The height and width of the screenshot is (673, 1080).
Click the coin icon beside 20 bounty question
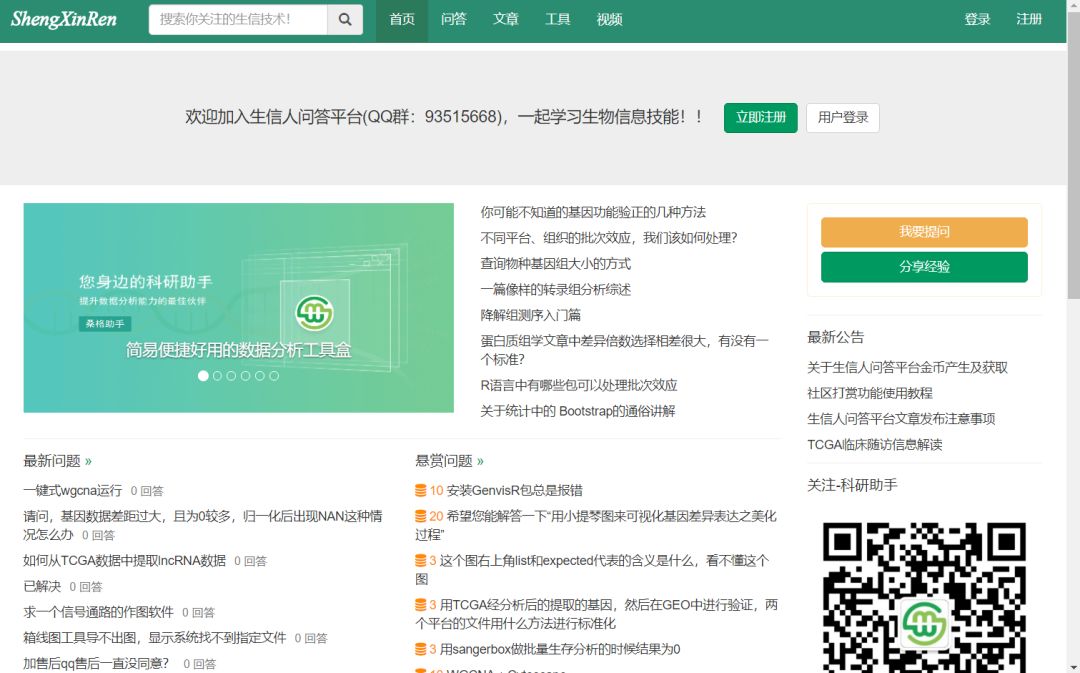pyautogui.click(x=420, y=516)
